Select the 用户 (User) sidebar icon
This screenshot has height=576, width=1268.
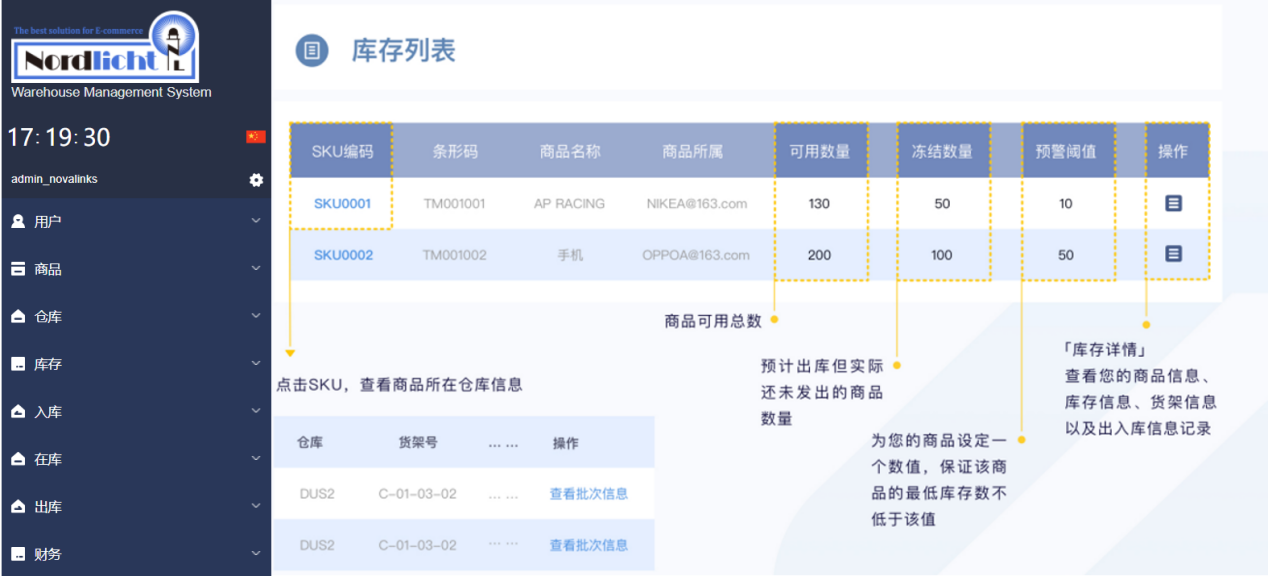click(18, 220)
